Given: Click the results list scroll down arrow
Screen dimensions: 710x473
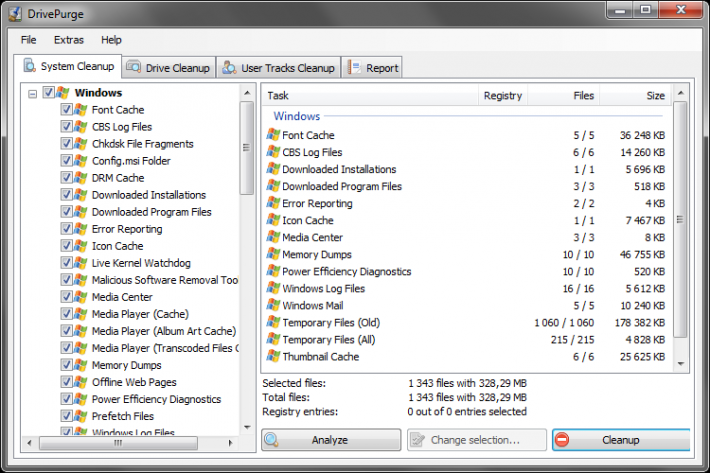Looking at the screenshot, I should pyautogui.click(x=681, y=364).
